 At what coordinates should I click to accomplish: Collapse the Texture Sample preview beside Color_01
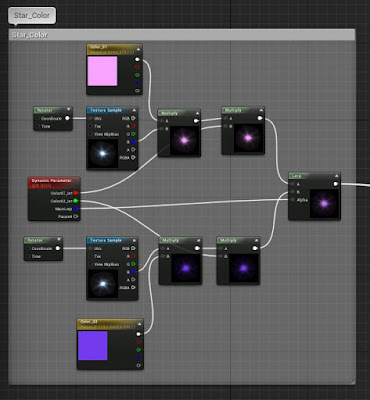(134, 110)
